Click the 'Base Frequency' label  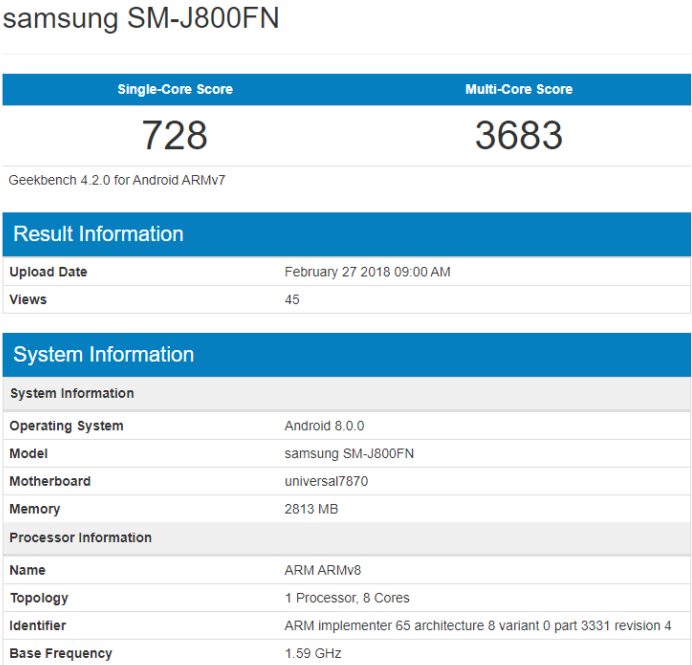pos(60,654)
